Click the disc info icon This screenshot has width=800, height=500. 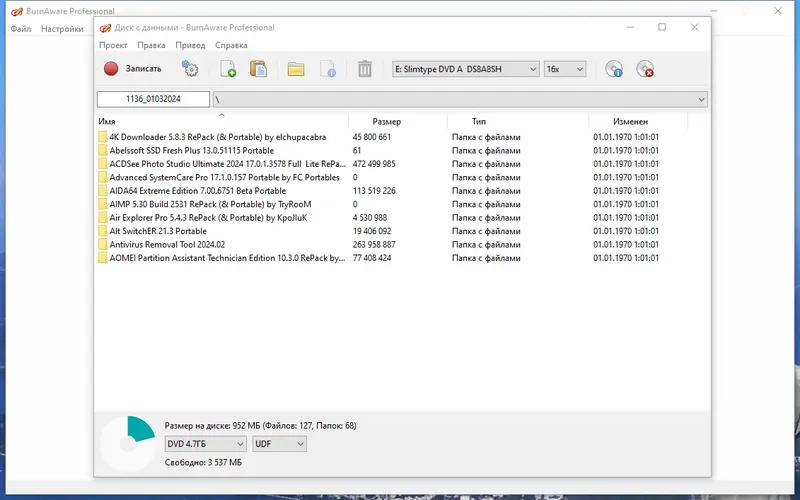pyautogui.click(x=614, y=69)
